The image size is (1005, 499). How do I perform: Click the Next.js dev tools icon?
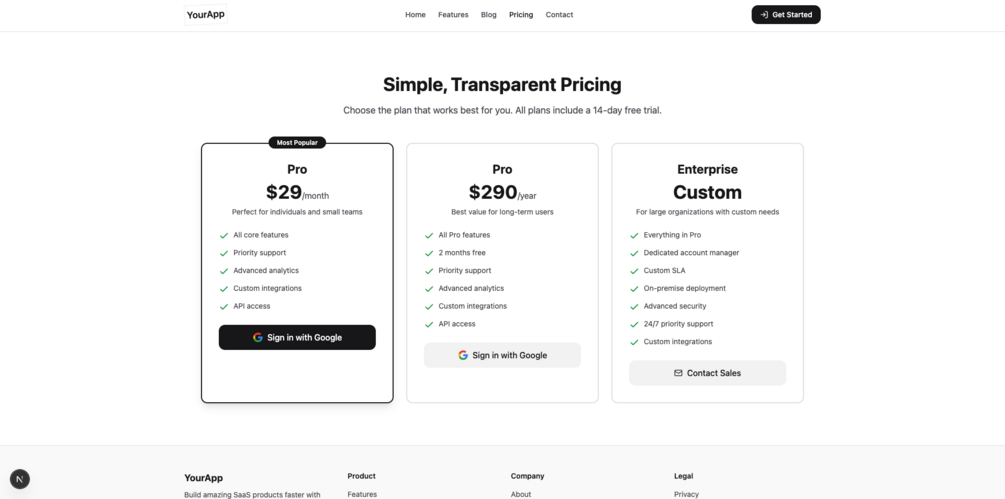20,479
